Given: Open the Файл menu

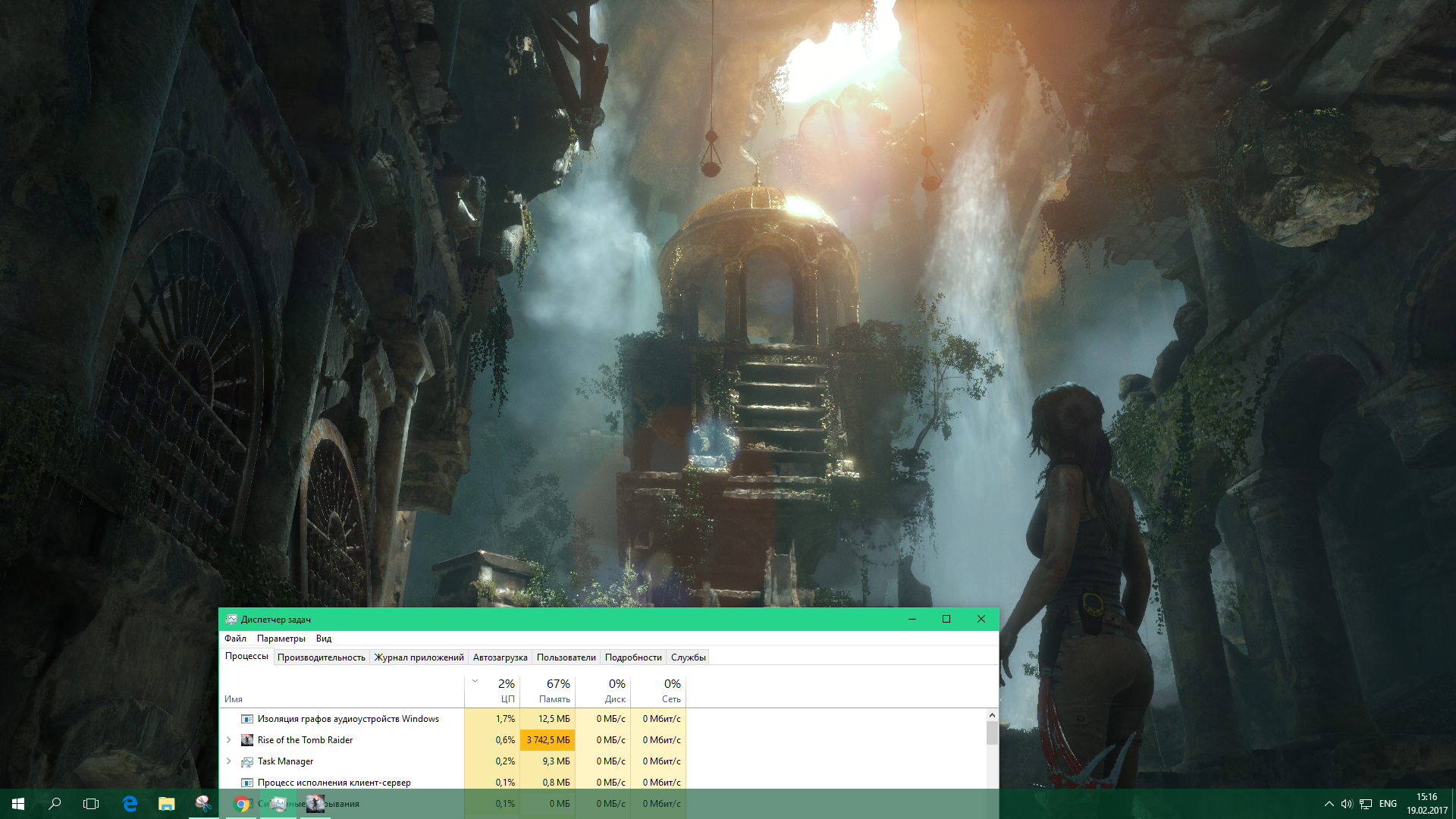Looking at the screenshot, I should pyautogui.click(x=235, y=639).
